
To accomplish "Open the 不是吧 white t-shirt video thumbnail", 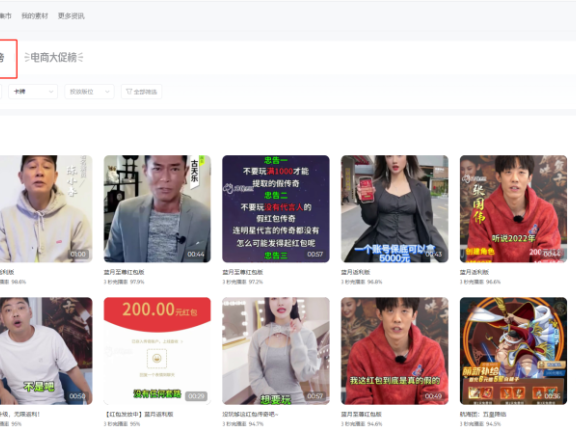I will [x=46, y=351].
